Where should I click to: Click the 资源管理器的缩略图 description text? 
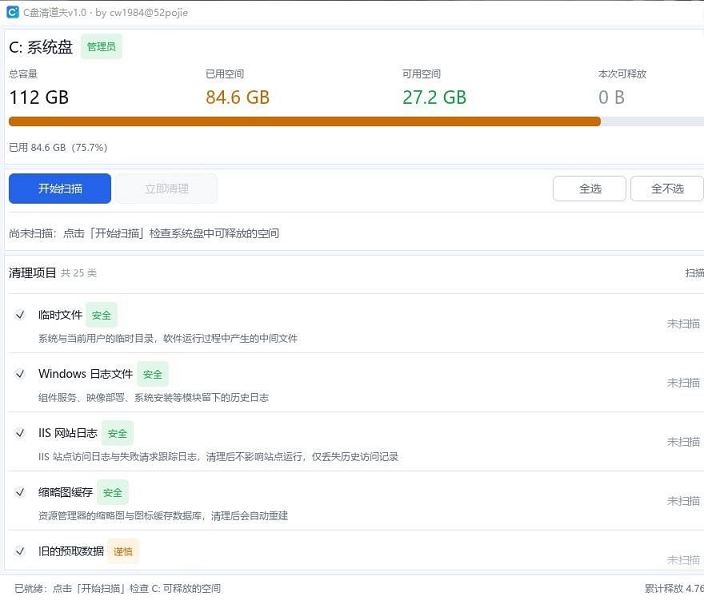point(163,516)
